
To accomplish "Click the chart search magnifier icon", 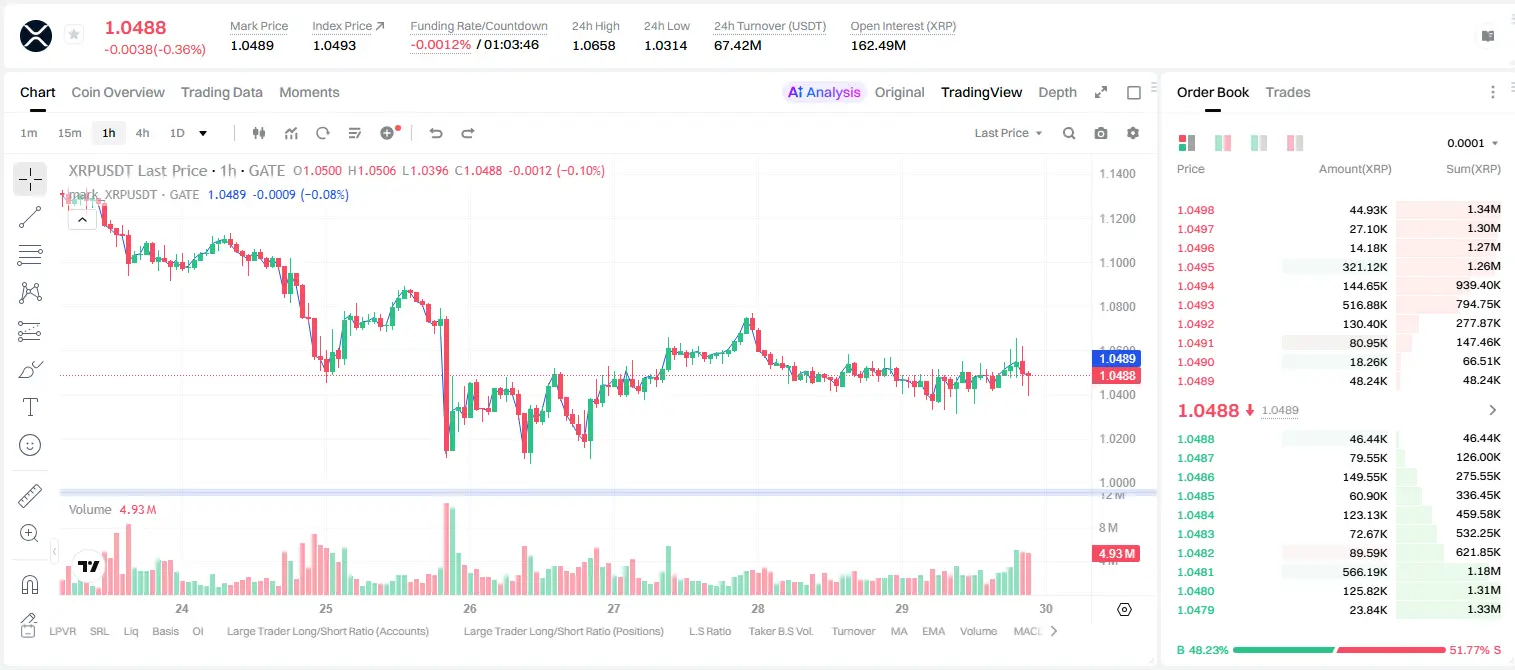I will (1069, 133).
